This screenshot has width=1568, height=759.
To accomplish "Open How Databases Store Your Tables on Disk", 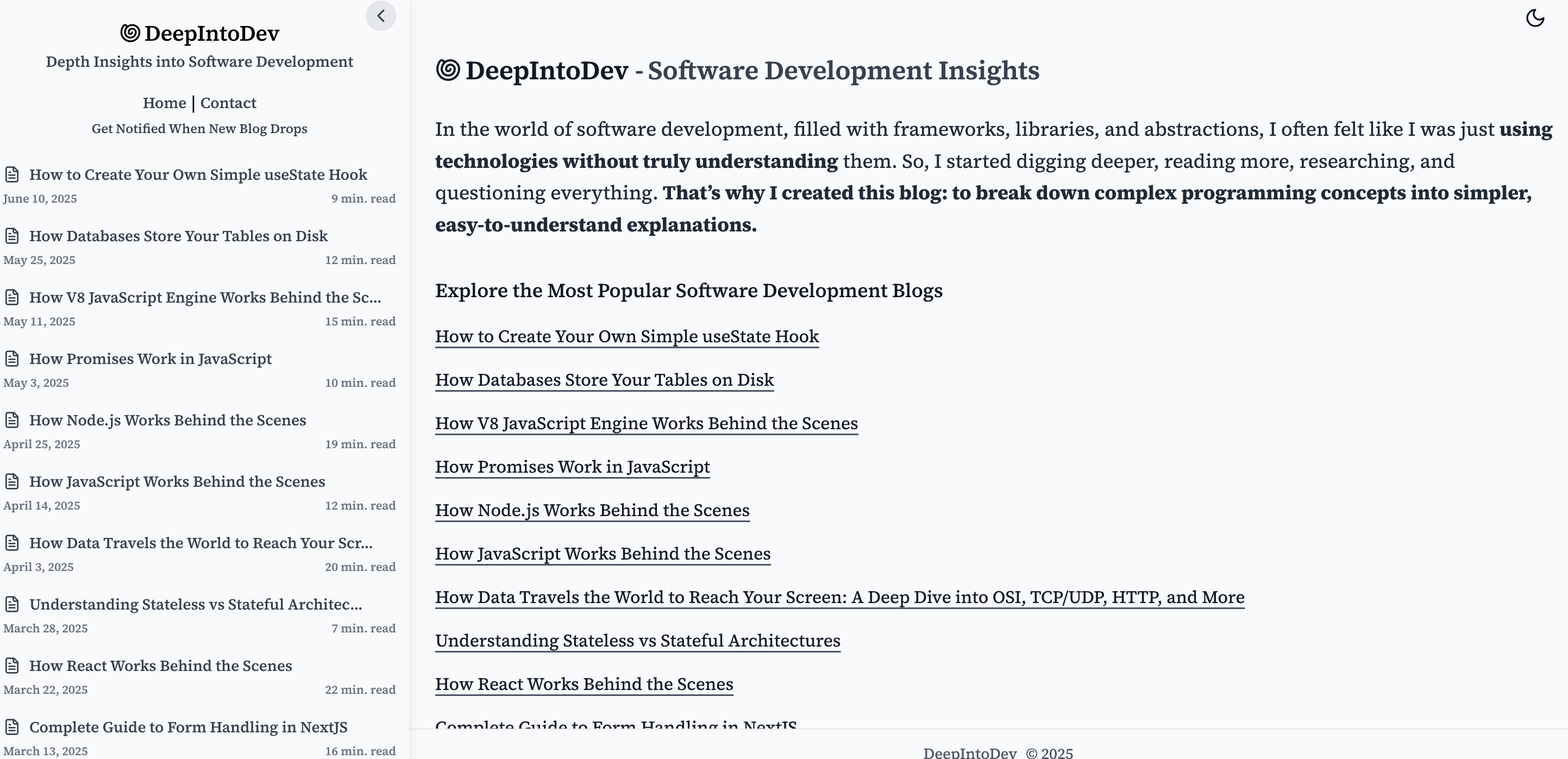I will click(603, 379).
